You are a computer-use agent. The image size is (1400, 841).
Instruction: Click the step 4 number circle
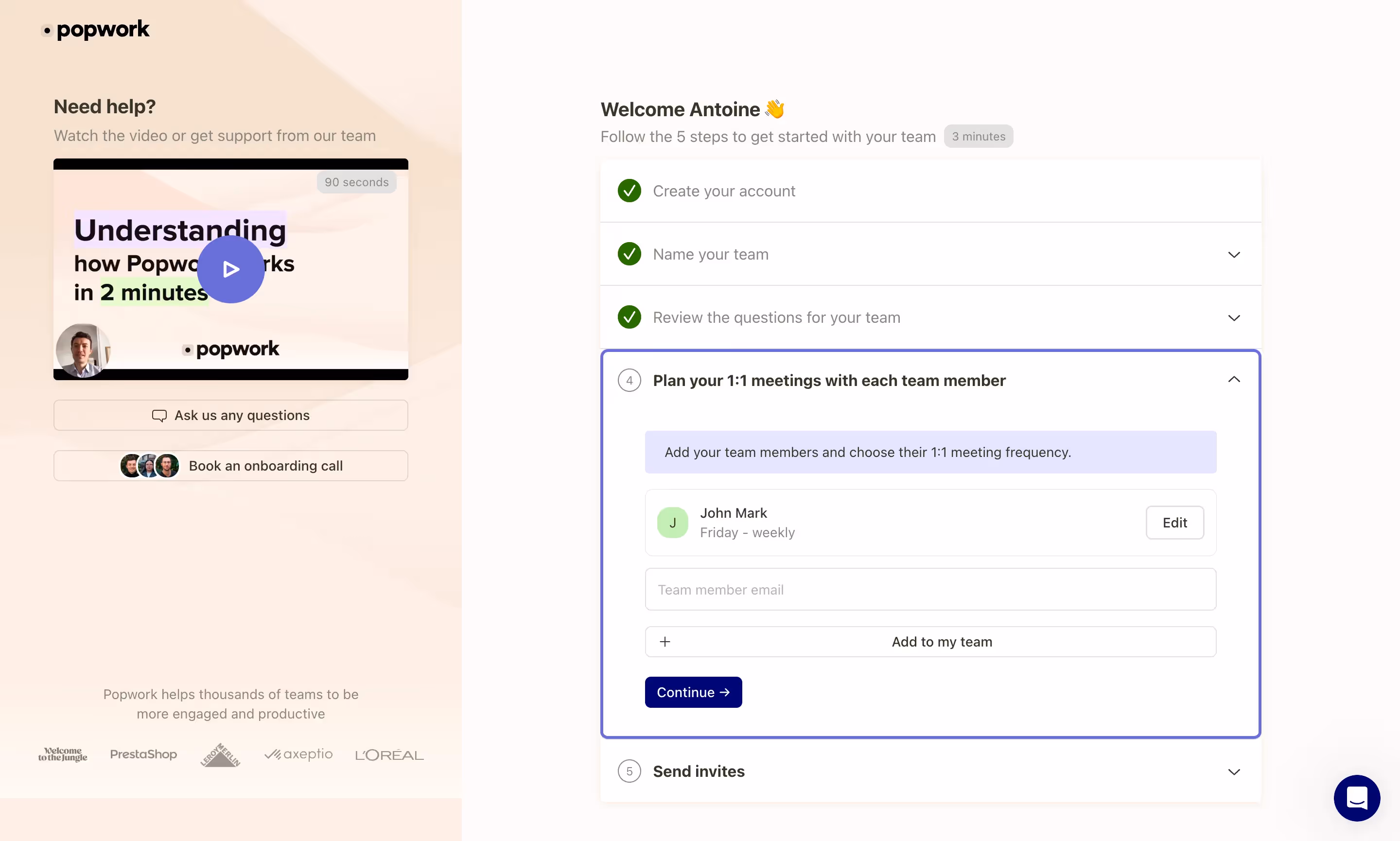(x=629, y=380)
